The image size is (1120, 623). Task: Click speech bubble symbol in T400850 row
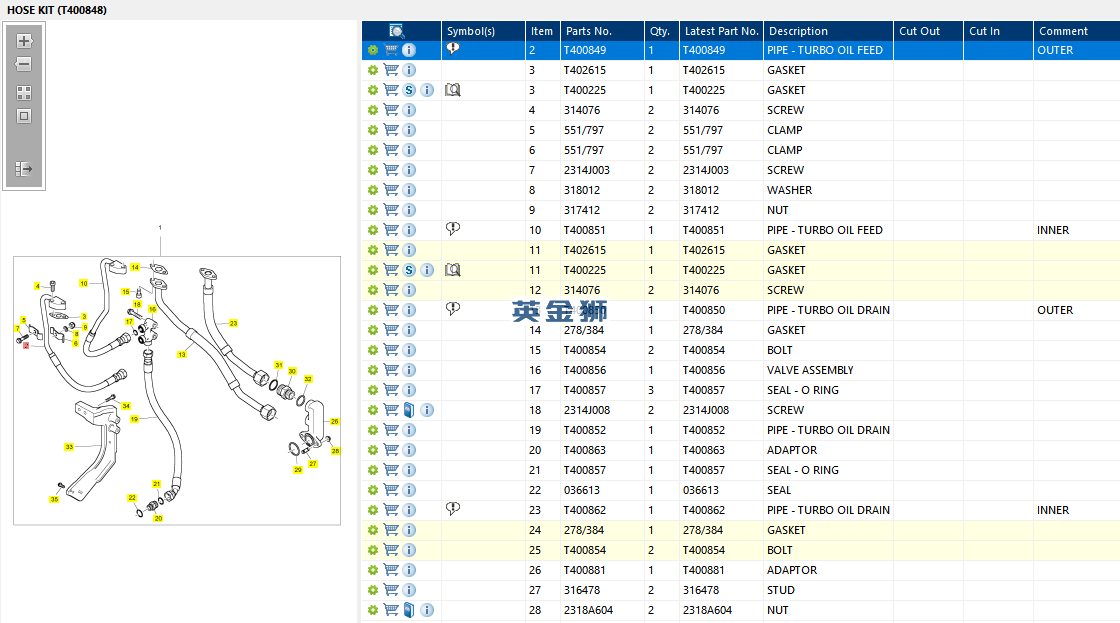point(453,309)
